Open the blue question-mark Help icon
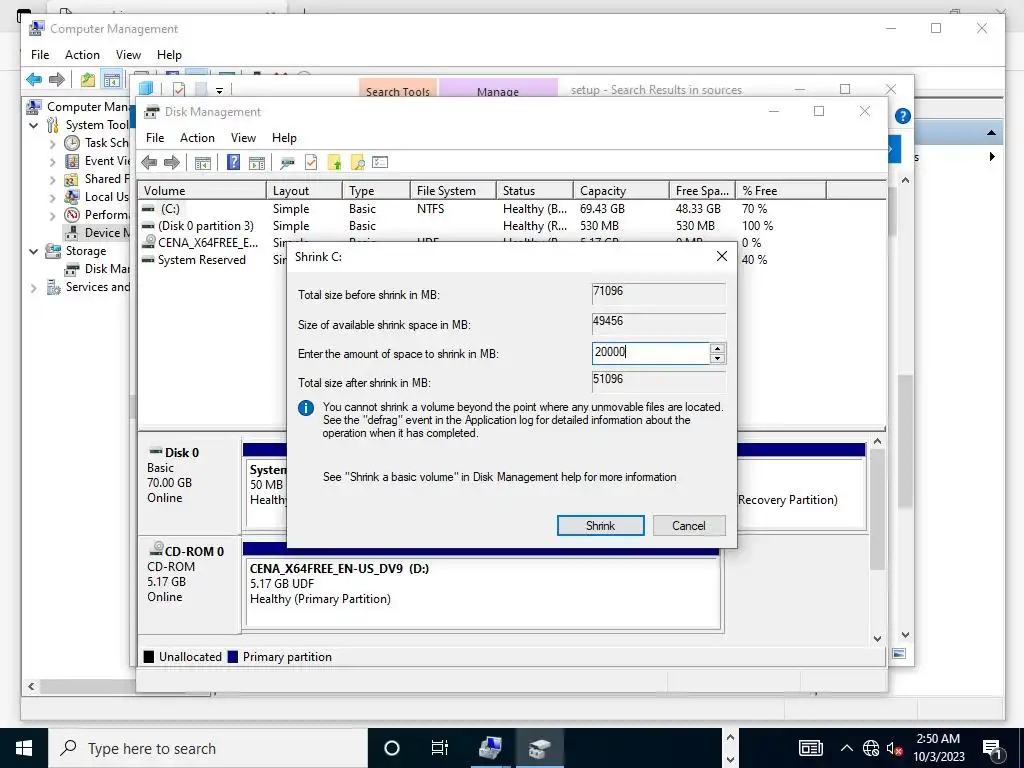The width and height of the screenshot is (1024, 768). point(233,163)
